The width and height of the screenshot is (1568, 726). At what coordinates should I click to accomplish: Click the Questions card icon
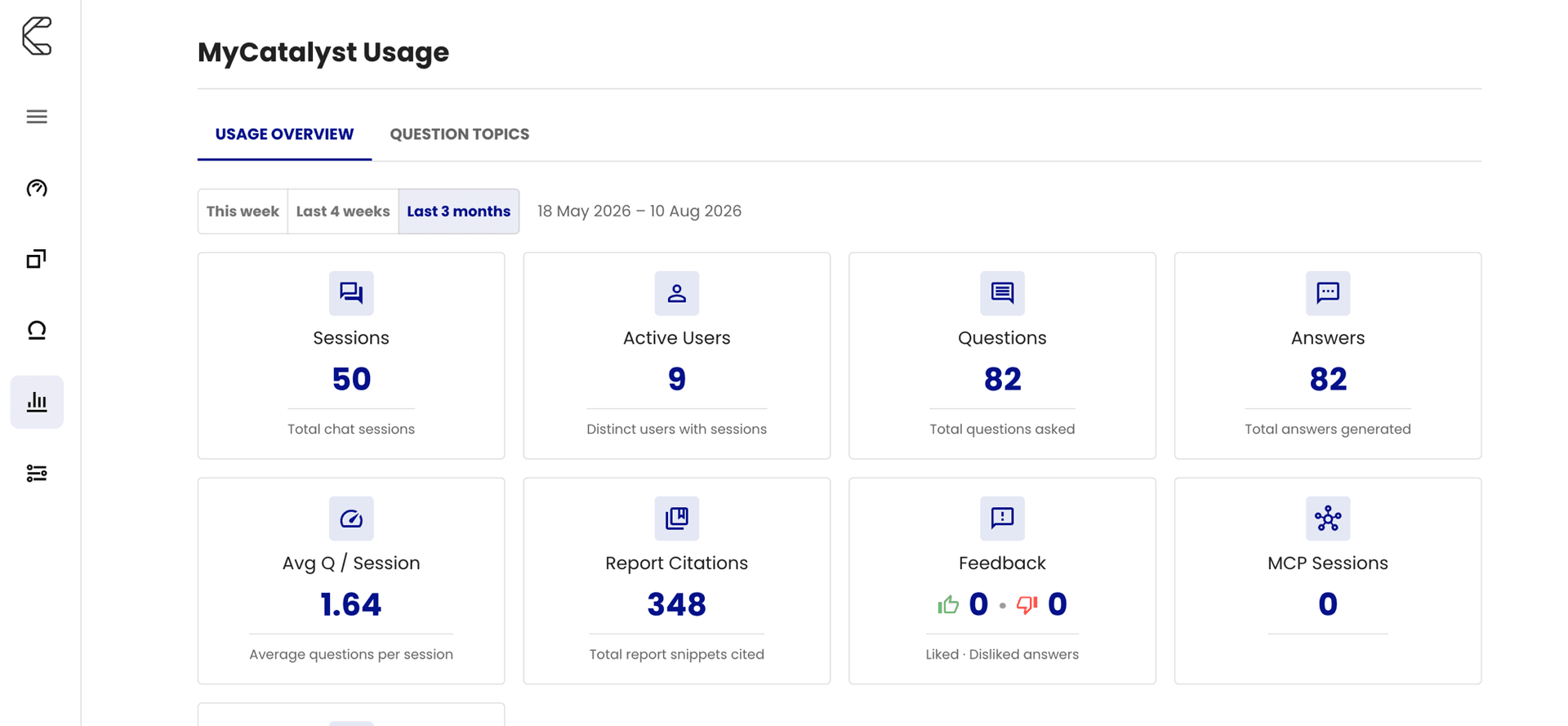[1002, 293]
